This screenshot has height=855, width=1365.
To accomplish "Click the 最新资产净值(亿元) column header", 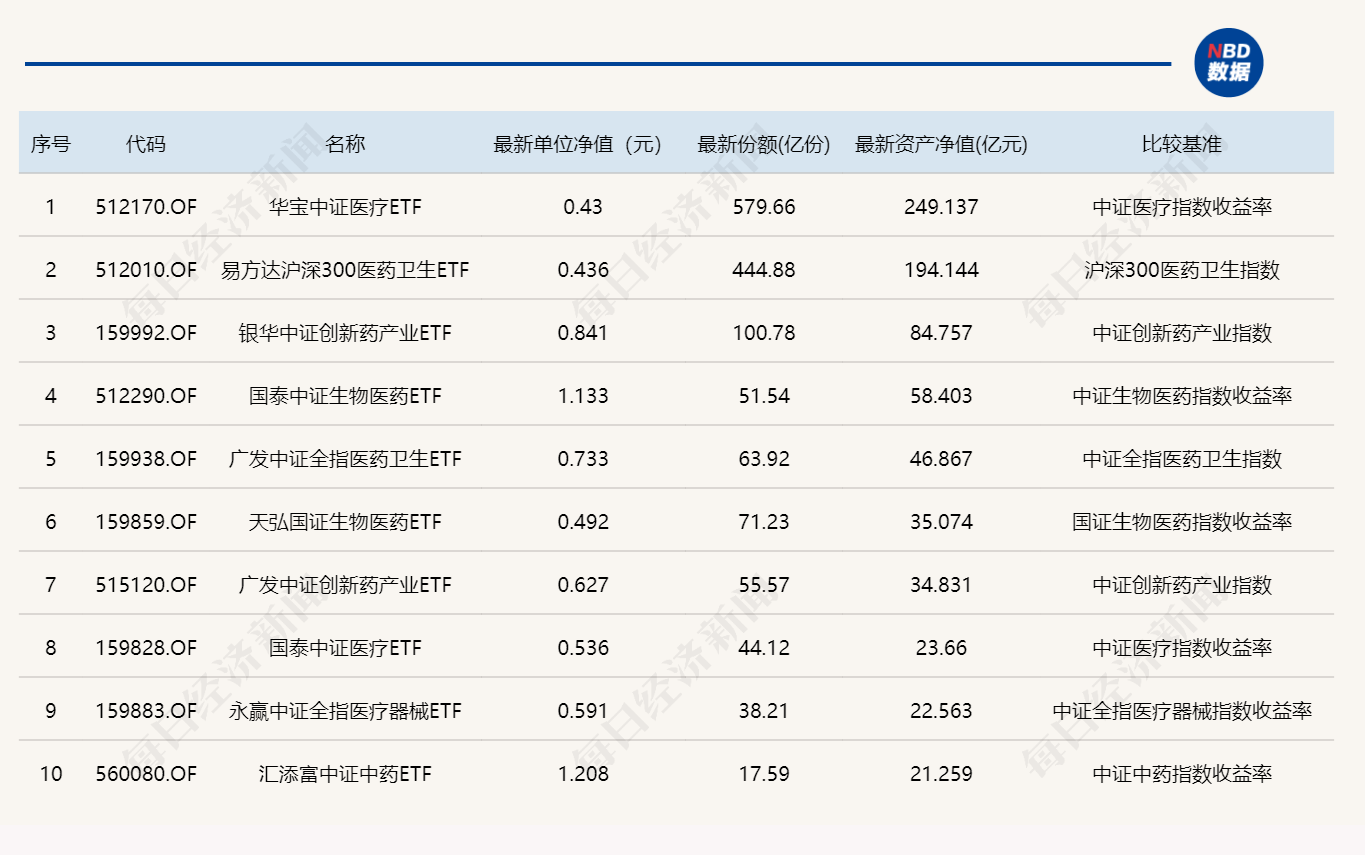I will 941,144.
